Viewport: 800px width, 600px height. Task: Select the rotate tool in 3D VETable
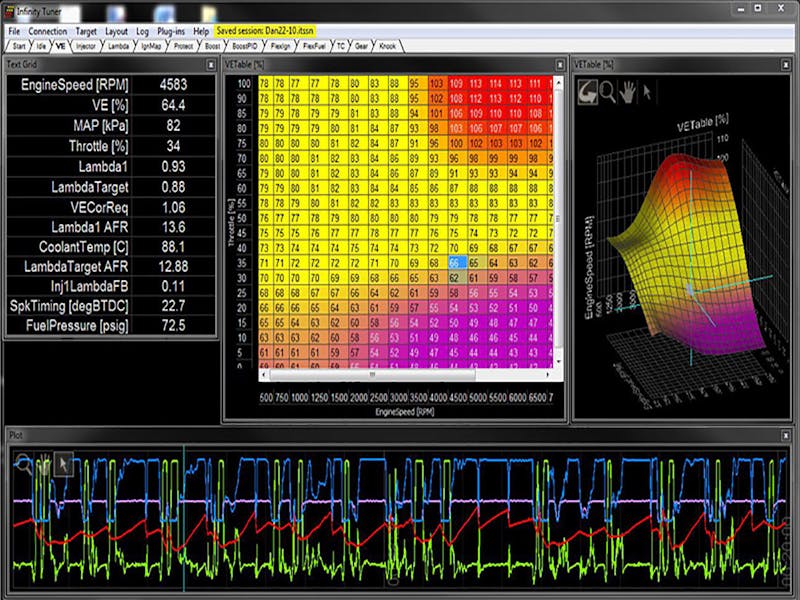click(588, 91)
